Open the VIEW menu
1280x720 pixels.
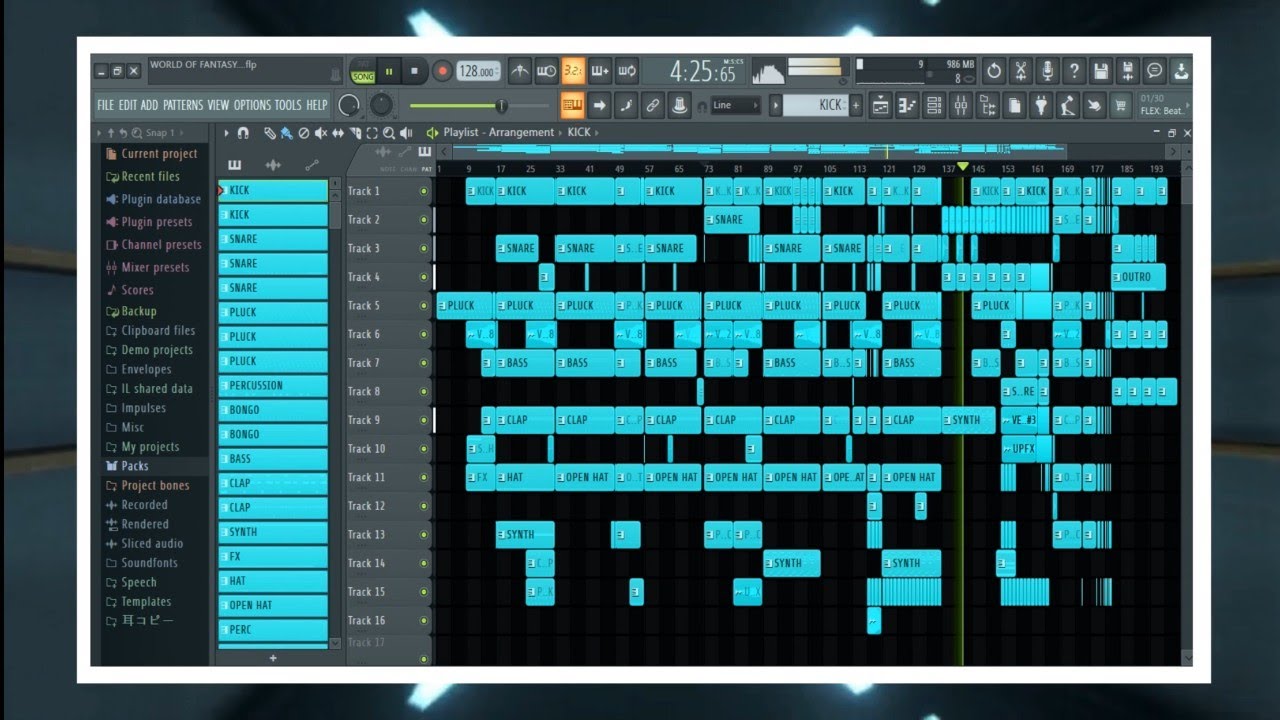coord(218,105)
